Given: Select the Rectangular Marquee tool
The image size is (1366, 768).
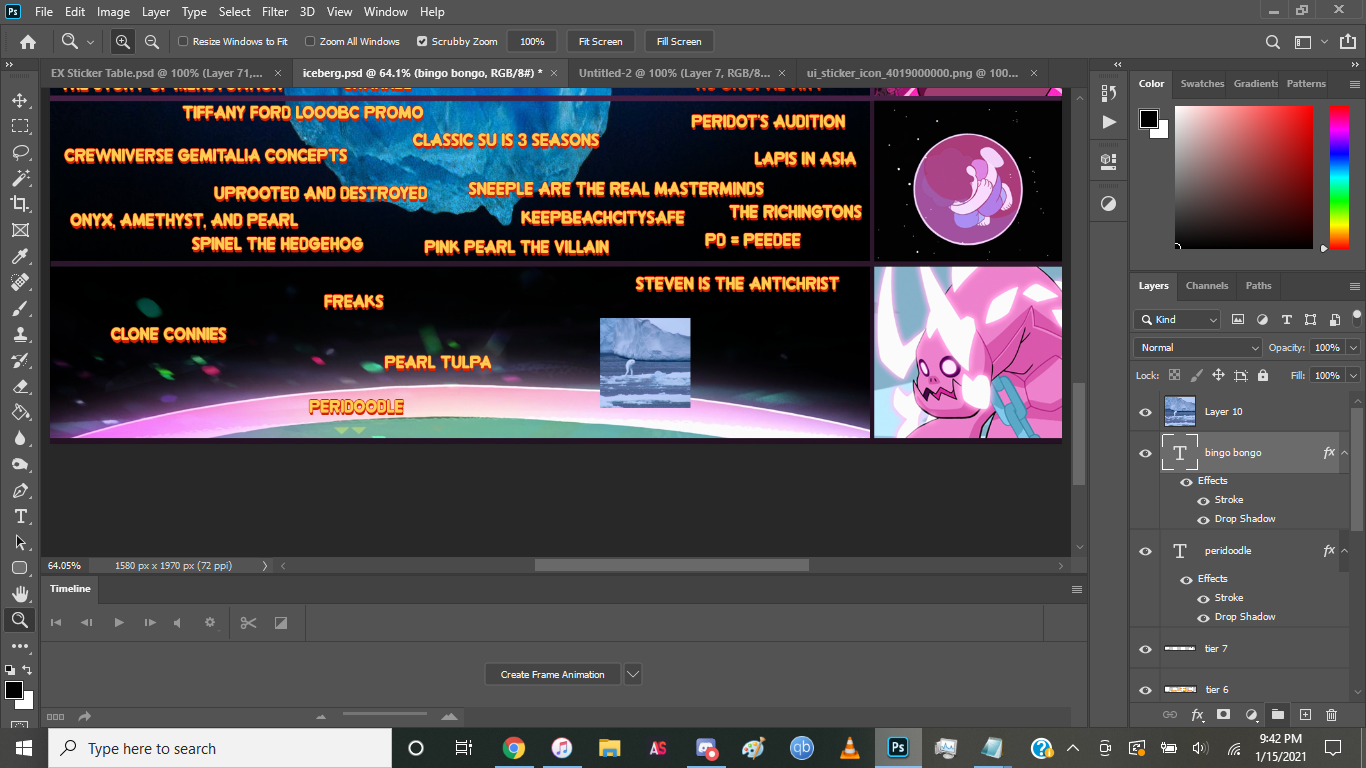Looking at the screenshot, I should pyautogui.click(x=19, y=126).
